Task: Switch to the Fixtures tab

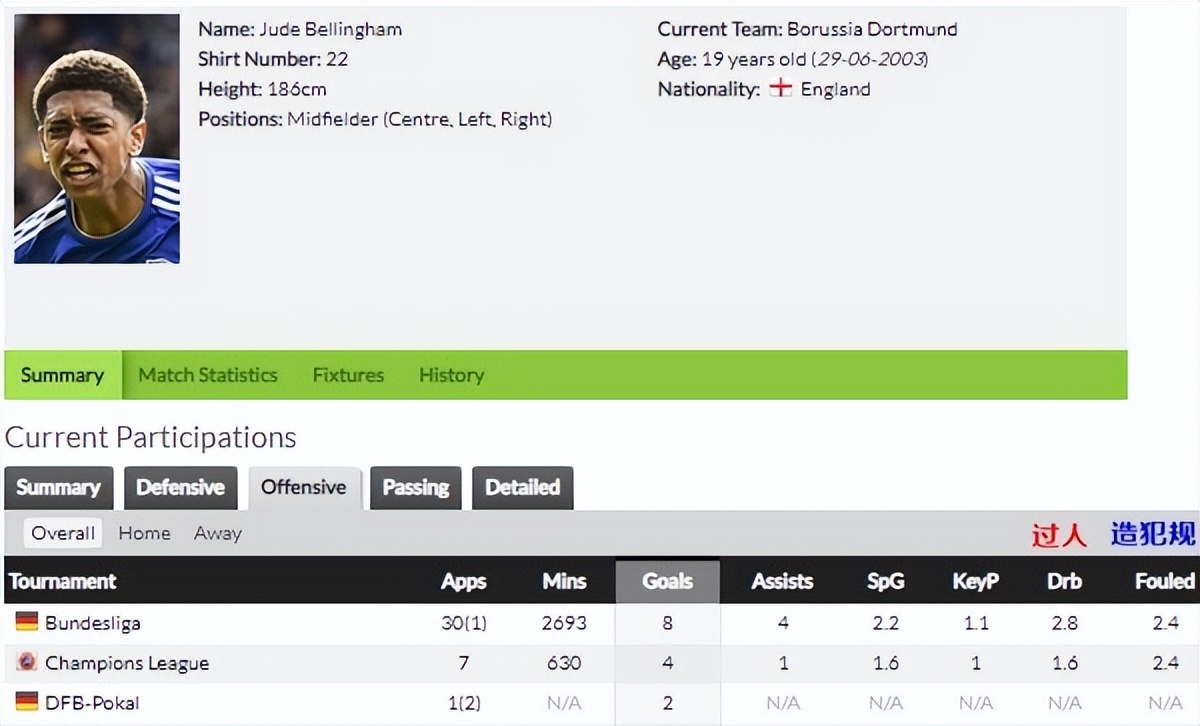Action: [348, 375]
